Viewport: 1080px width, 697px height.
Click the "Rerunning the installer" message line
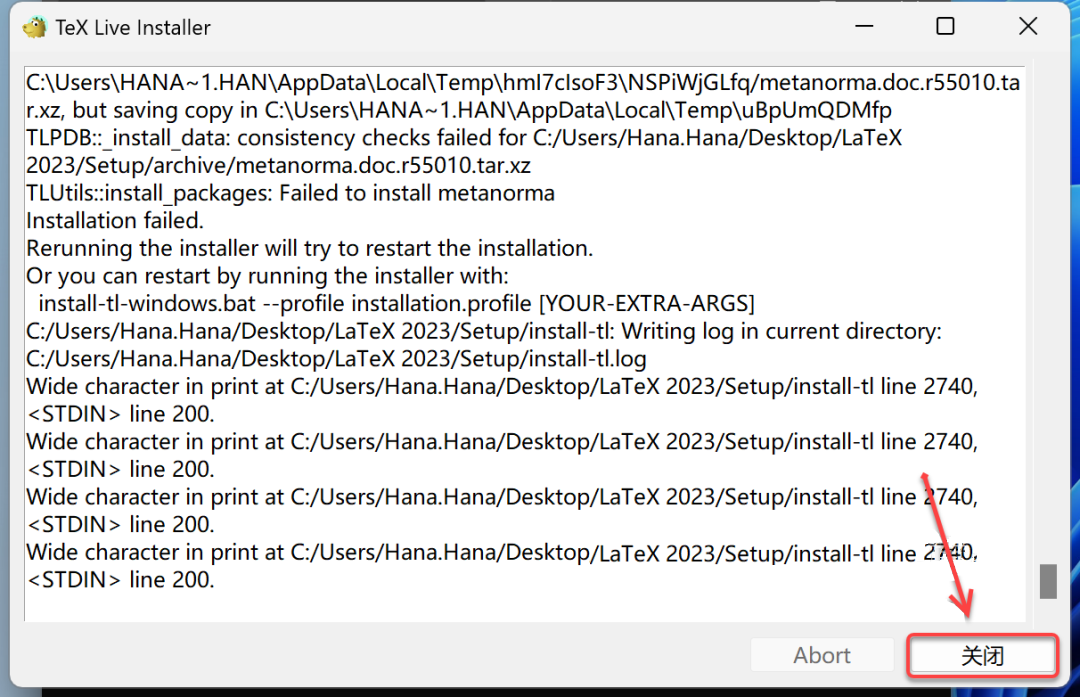pyautogui.click(x=310, y=248)
